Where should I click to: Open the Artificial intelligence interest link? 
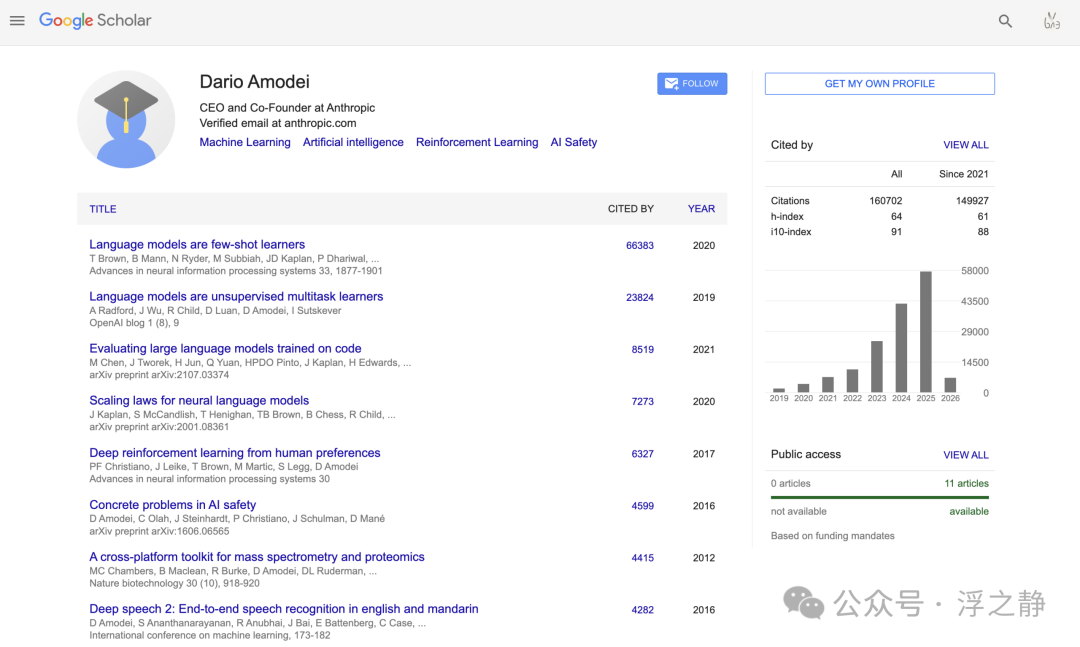click(353, 142)
